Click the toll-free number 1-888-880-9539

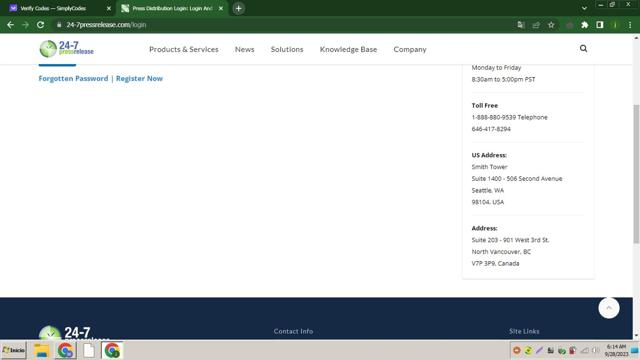coord(494,117)
